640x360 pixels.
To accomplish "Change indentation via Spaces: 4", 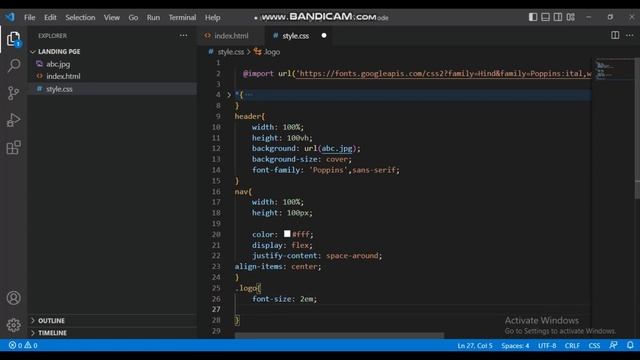I will tap(515, 345).
